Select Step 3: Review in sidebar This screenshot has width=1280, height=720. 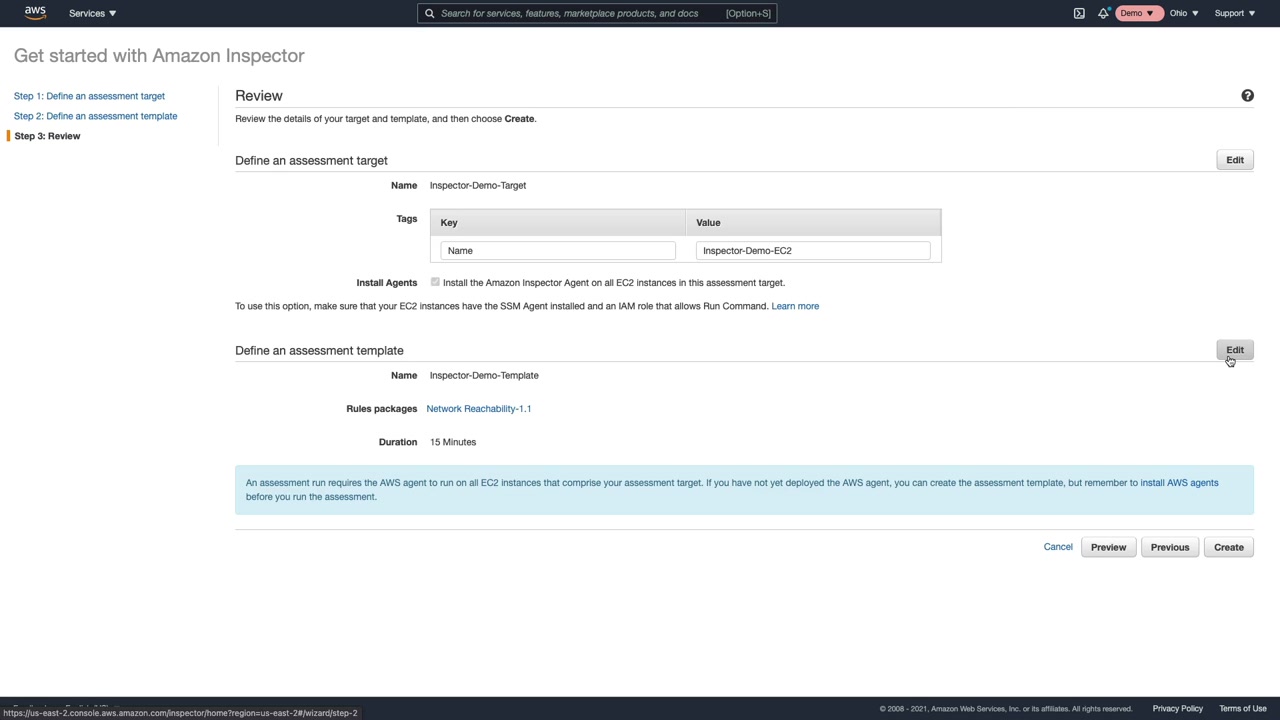click(47, 136)
